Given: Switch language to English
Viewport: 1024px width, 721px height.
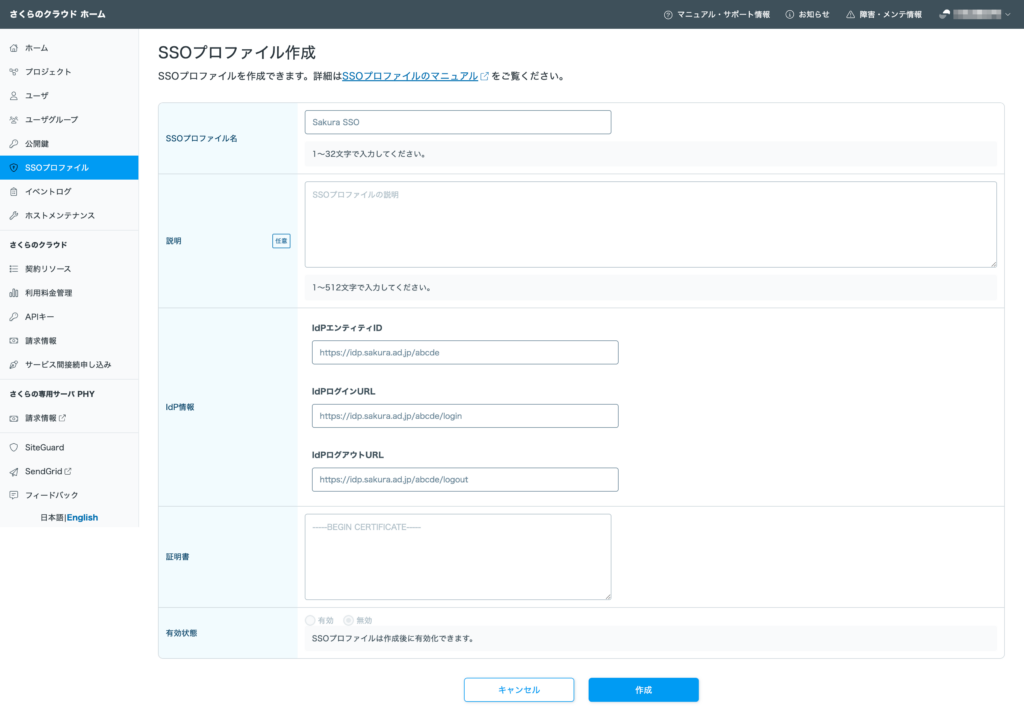Looking at the screenshot, I should coord(82,518).
